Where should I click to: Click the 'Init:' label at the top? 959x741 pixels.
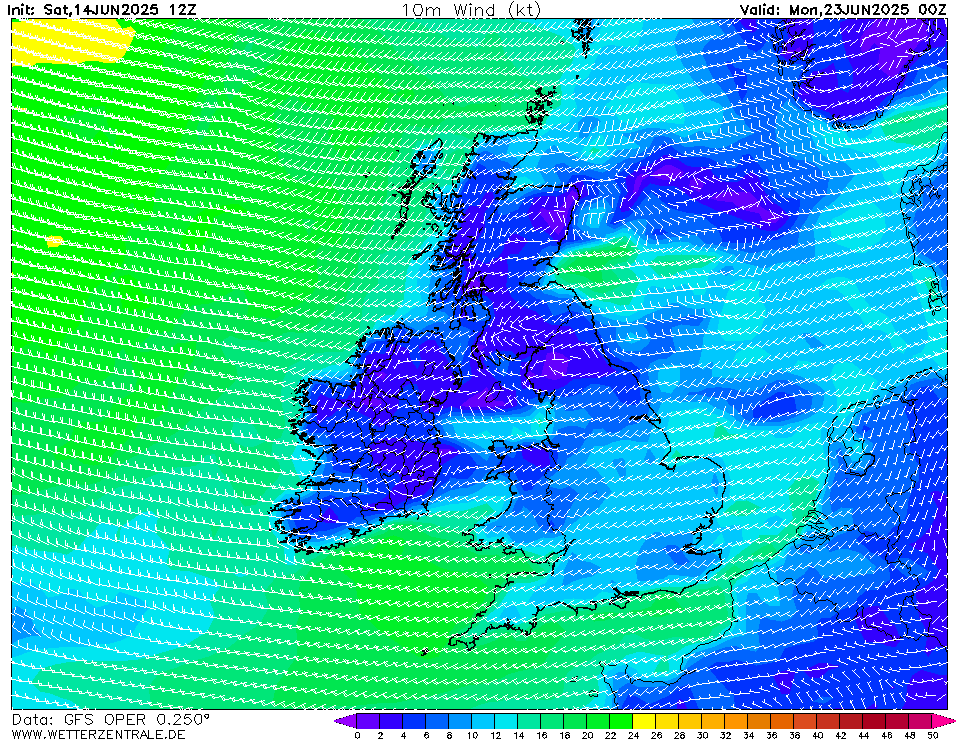(x=21, y=10)
